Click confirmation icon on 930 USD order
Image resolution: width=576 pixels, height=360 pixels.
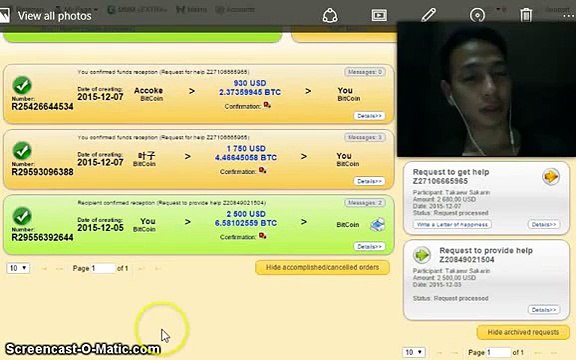pyautogui.click(x=267, y=105)
